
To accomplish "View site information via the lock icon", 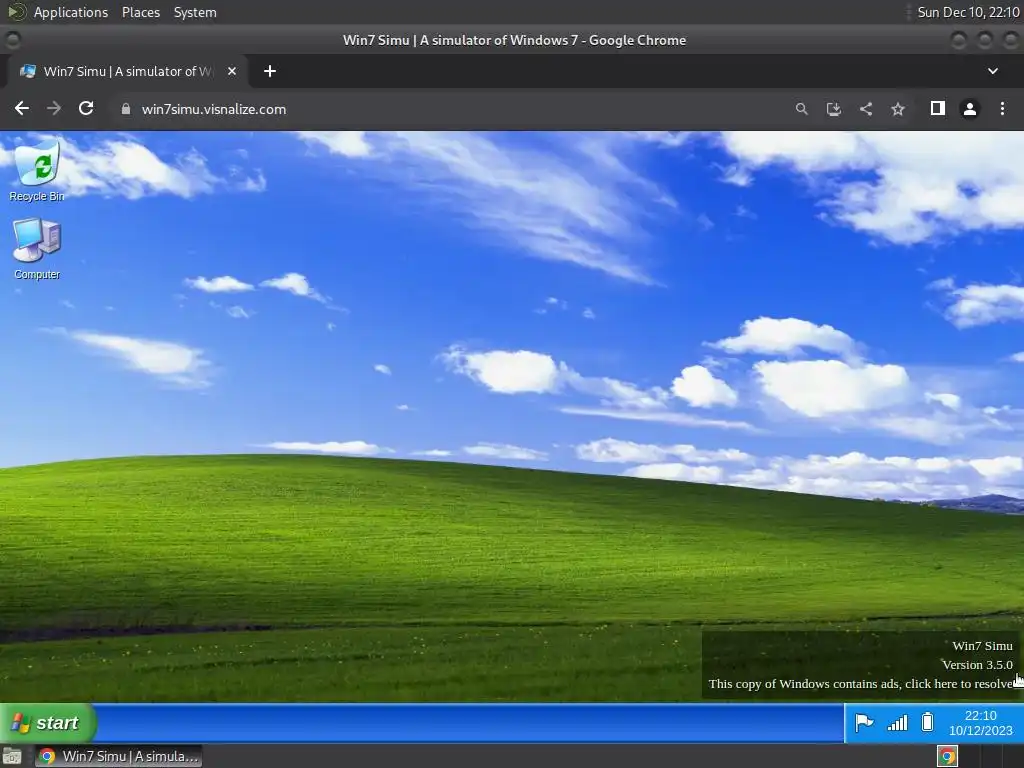I will pos(126,109).
